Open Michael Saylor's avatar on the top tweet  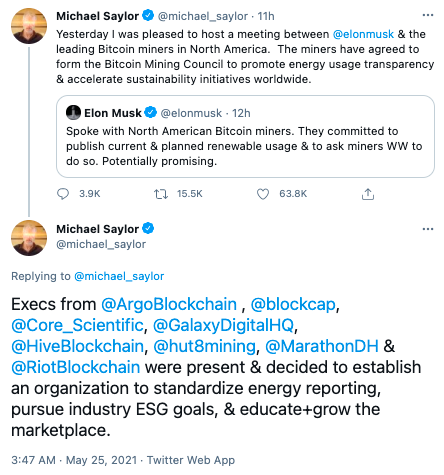coord(29,26)
